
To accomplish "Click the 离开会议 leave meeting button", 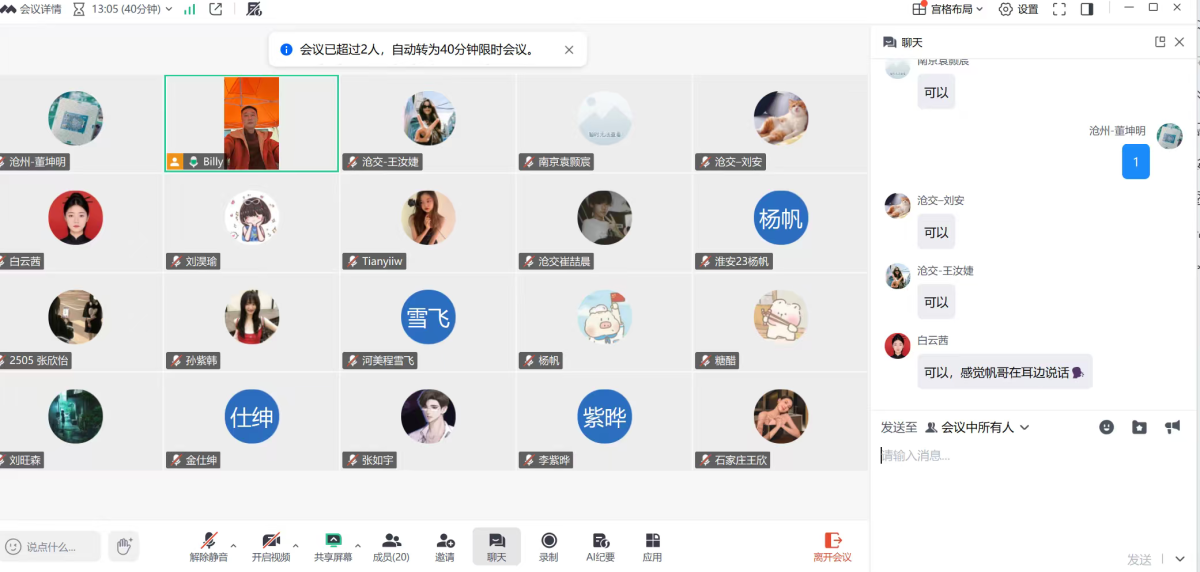I will [832, 546].
